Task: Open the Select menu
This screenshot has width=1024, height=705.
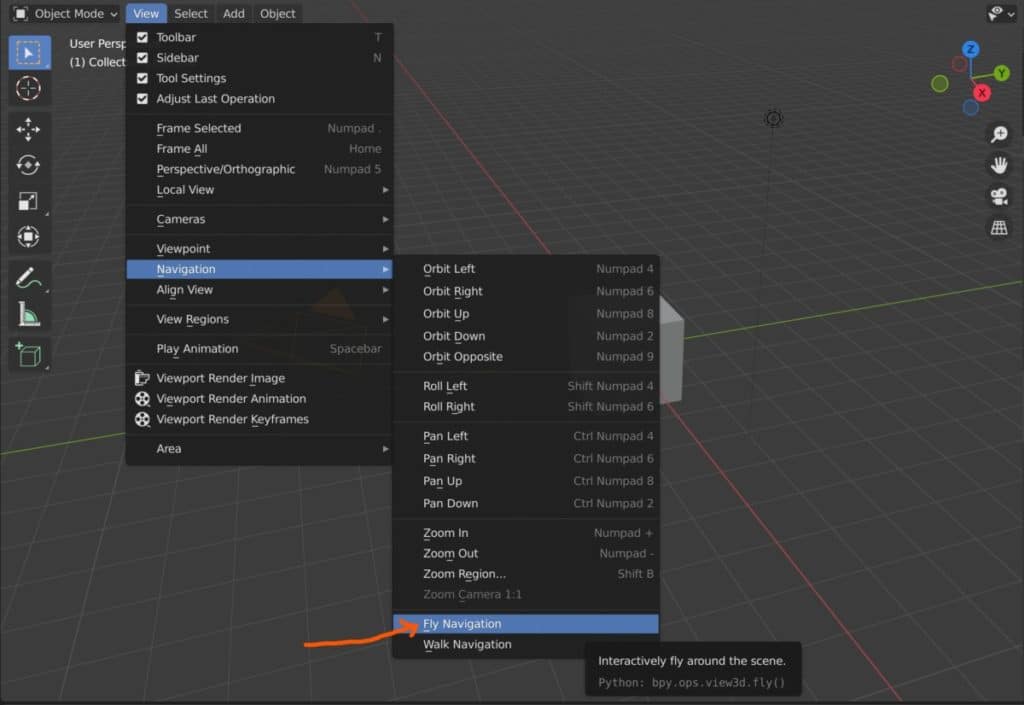Action: (190, 13)
